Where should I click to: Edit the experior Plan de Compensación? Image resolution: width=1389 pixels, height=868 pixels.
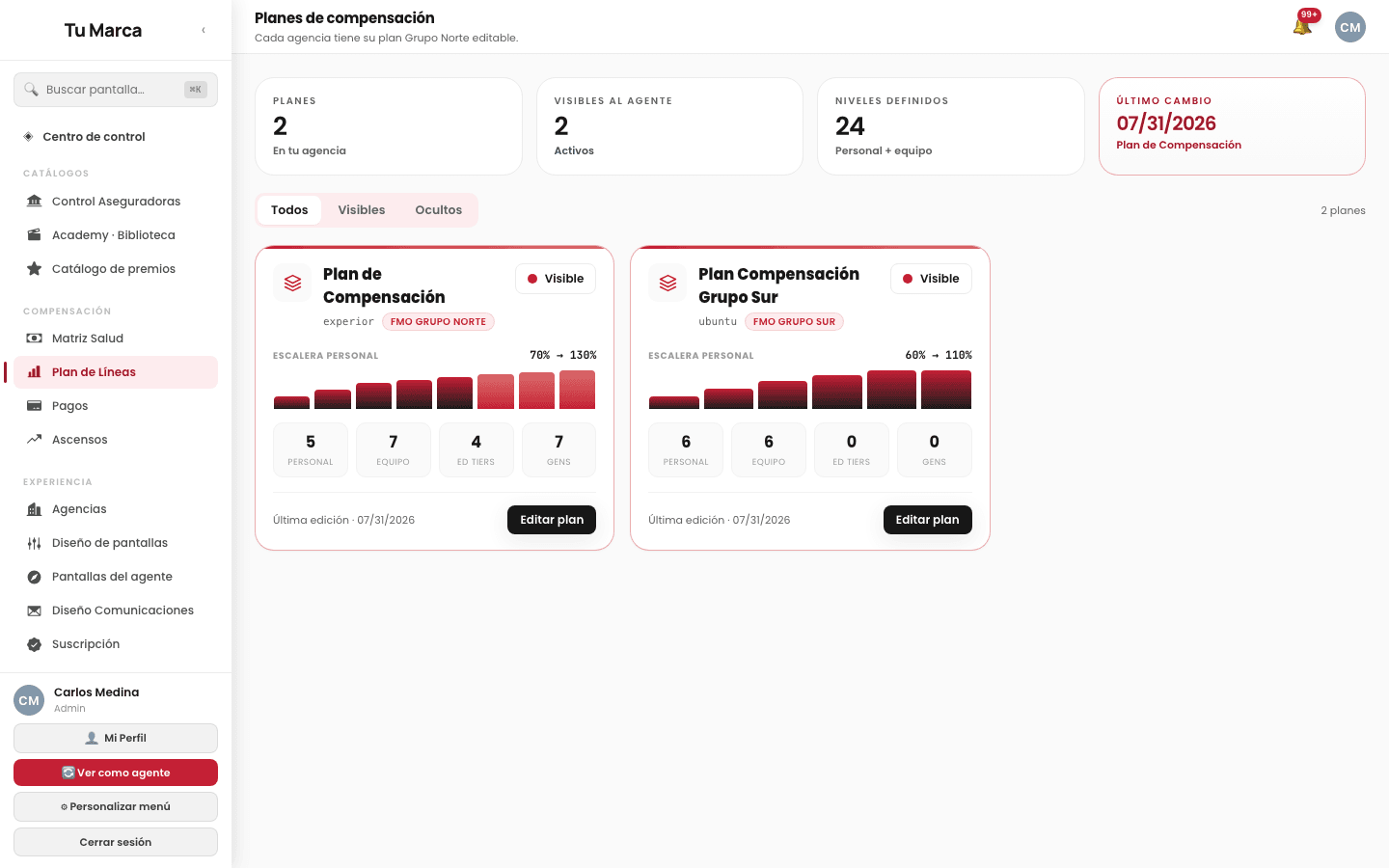[552, 520]
